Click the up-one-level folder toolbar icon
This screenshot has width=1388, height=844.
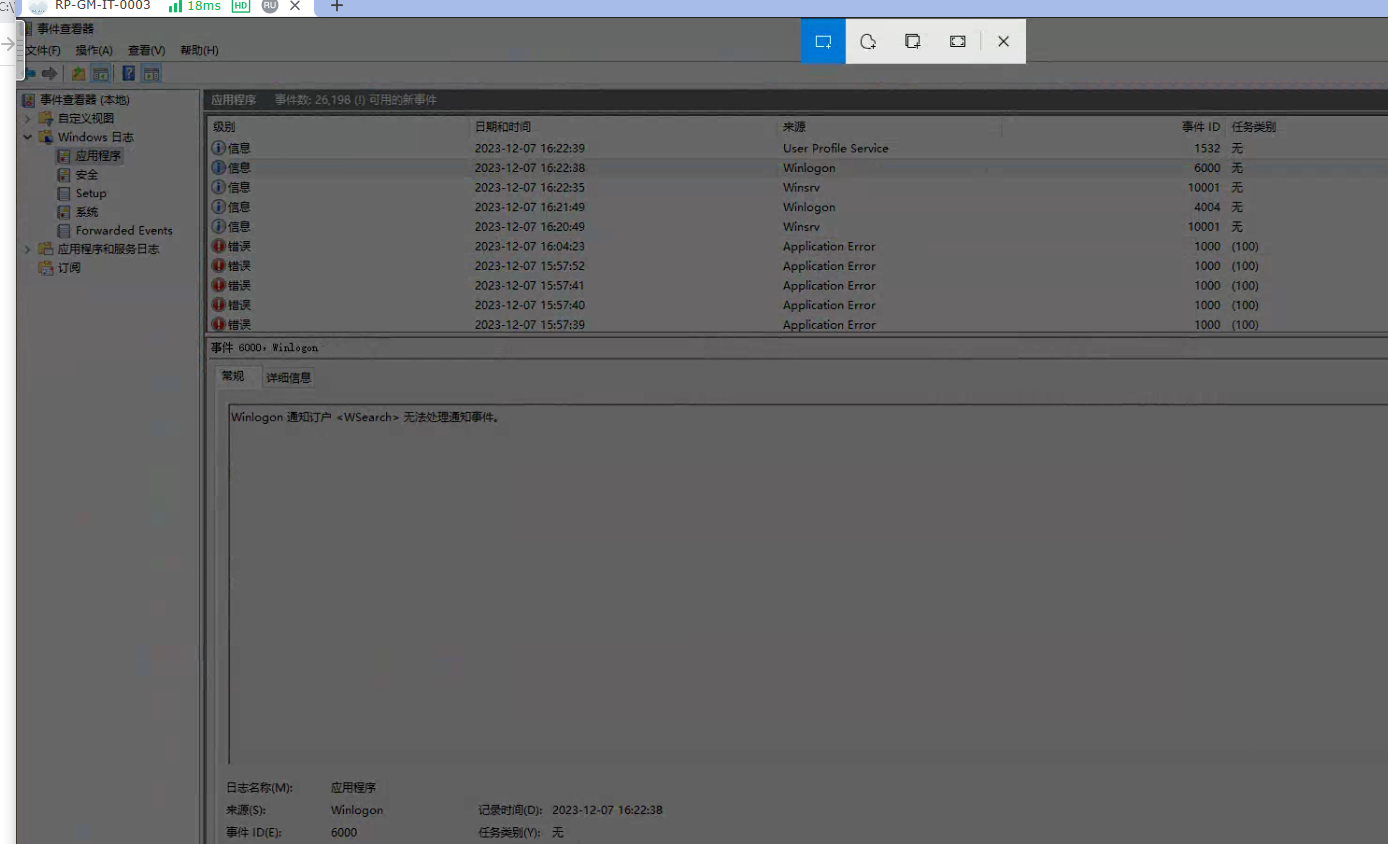(78, 73)
